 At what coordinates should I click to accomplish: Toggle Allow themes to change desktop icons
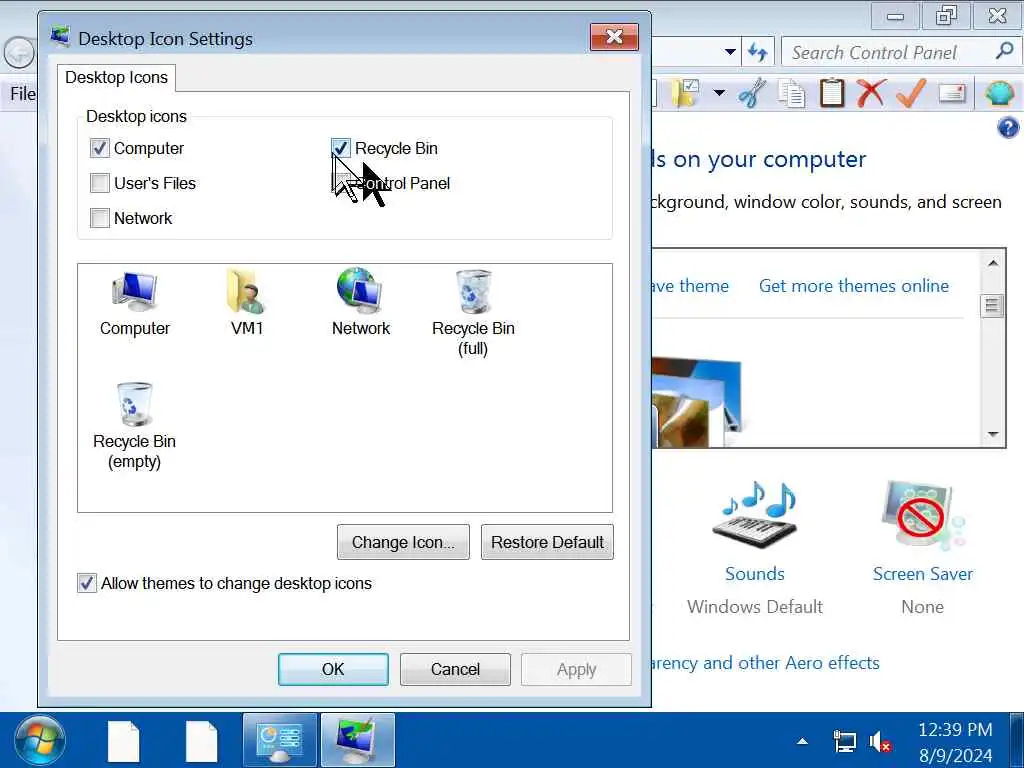(x=87, y=583)
